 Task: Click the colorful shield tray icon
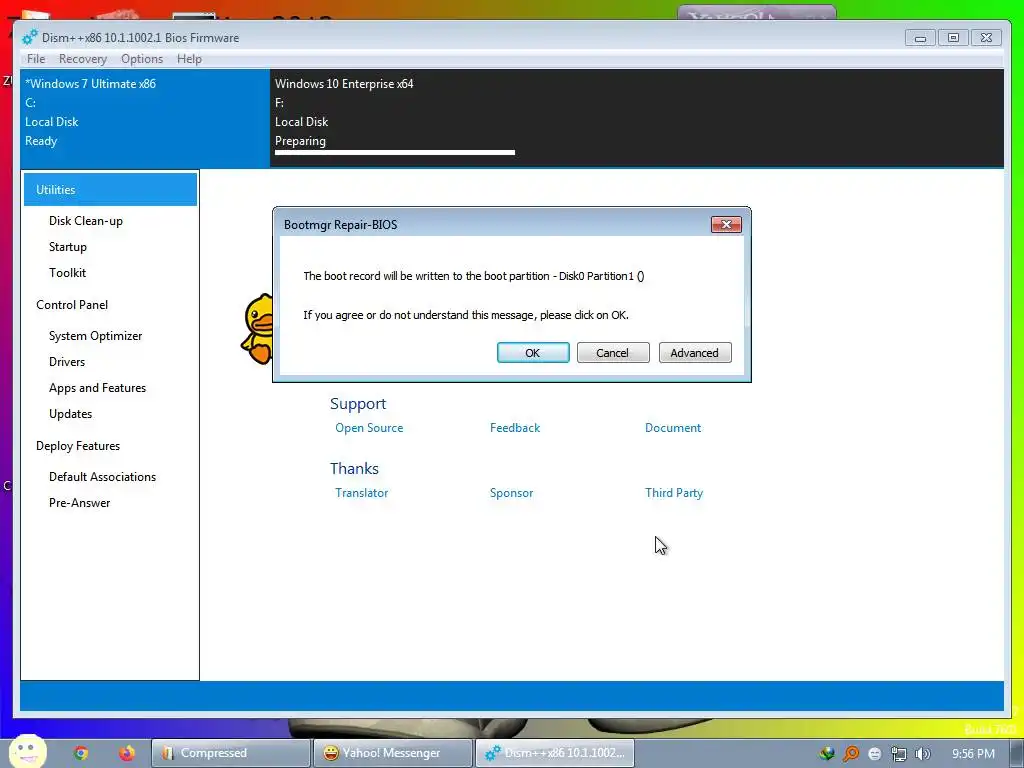click(827, 754)
